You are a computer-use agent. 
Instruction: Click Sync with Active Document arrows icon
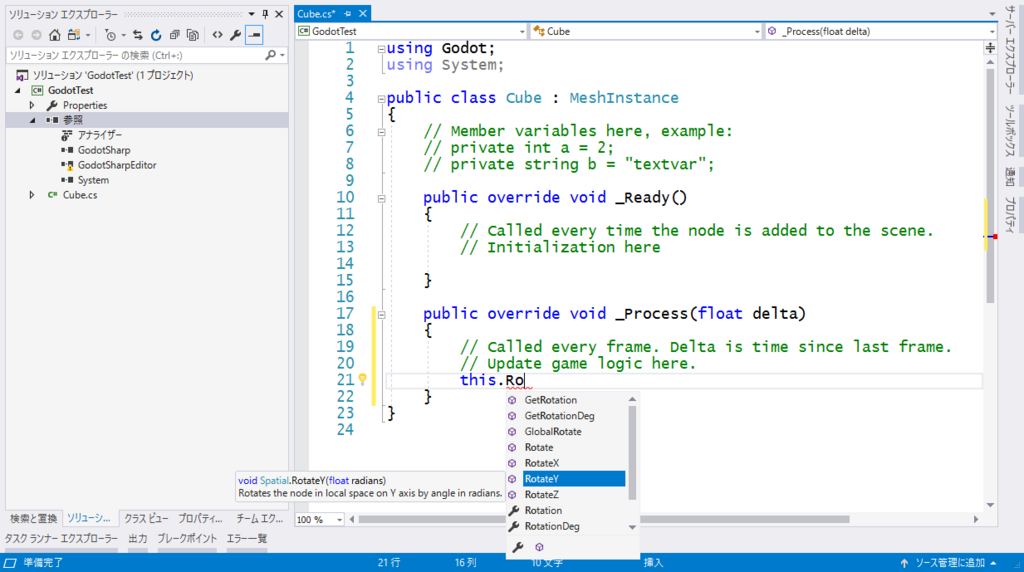click(x=137, y=35)
